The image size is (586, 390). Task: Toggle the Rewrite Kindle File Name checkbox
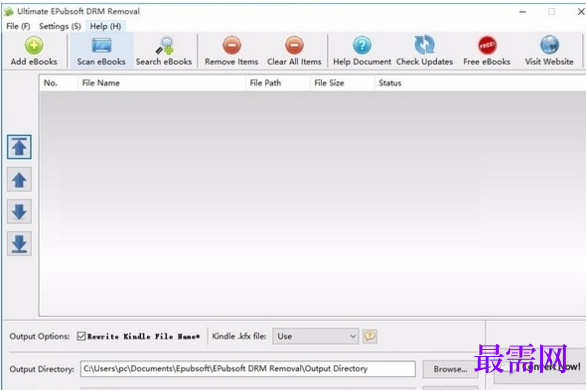pyautogui.click(x=81, y=336)
